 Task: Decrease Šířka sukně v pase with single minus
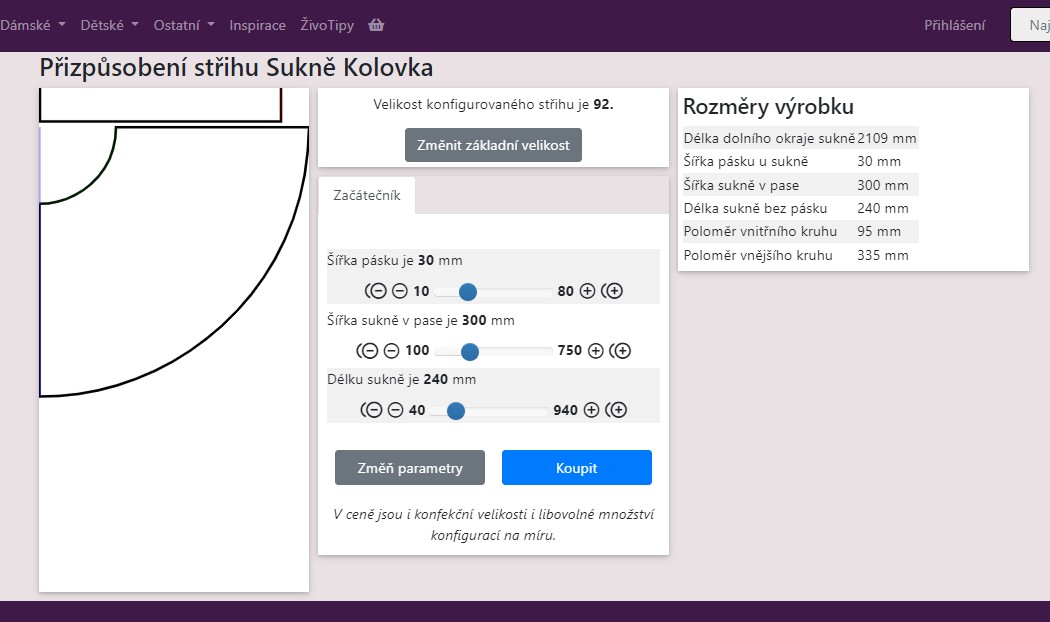pos(391,351)
